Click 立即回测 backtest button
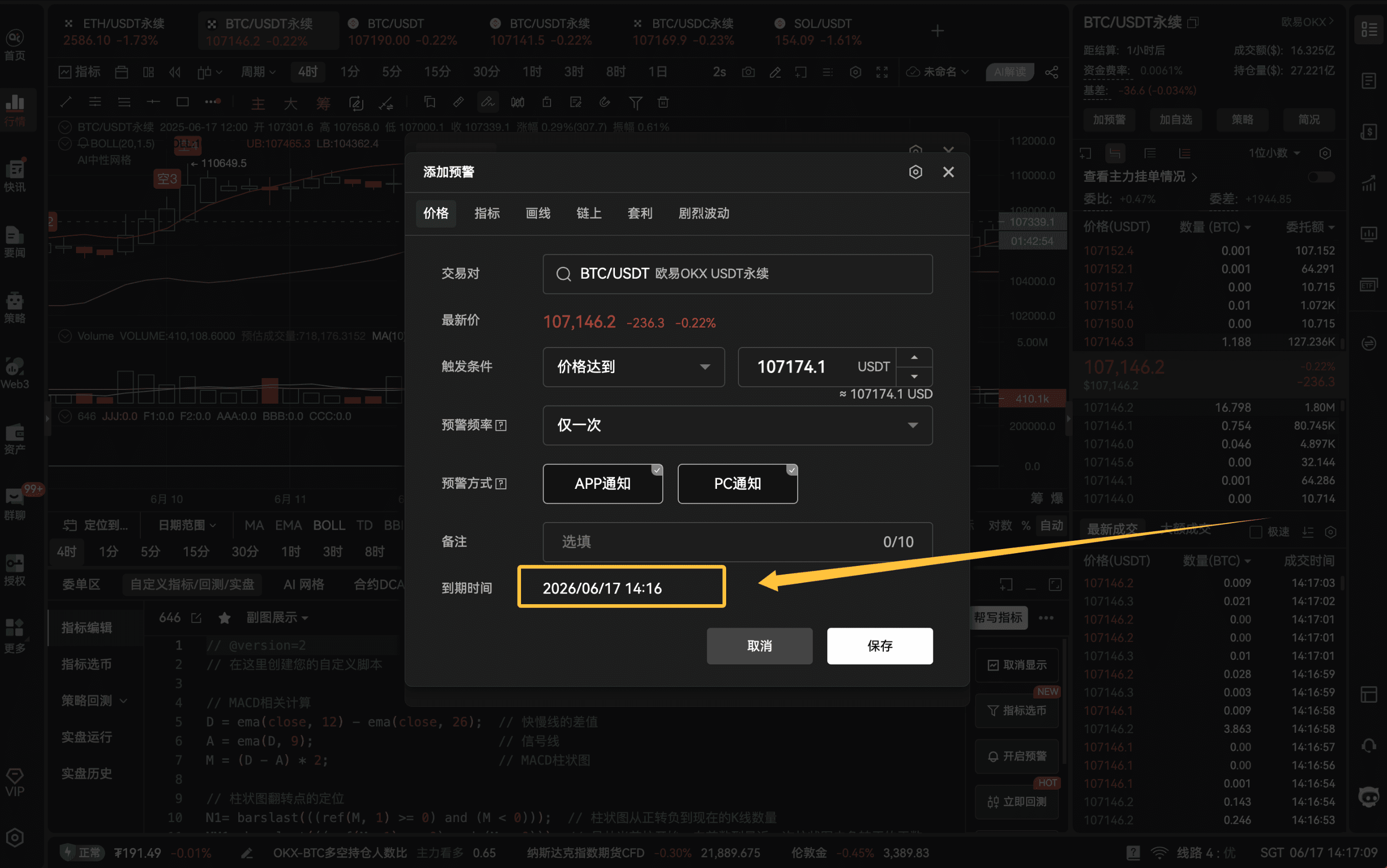Screen dimensions: 1387x868 click(1017, 802)
